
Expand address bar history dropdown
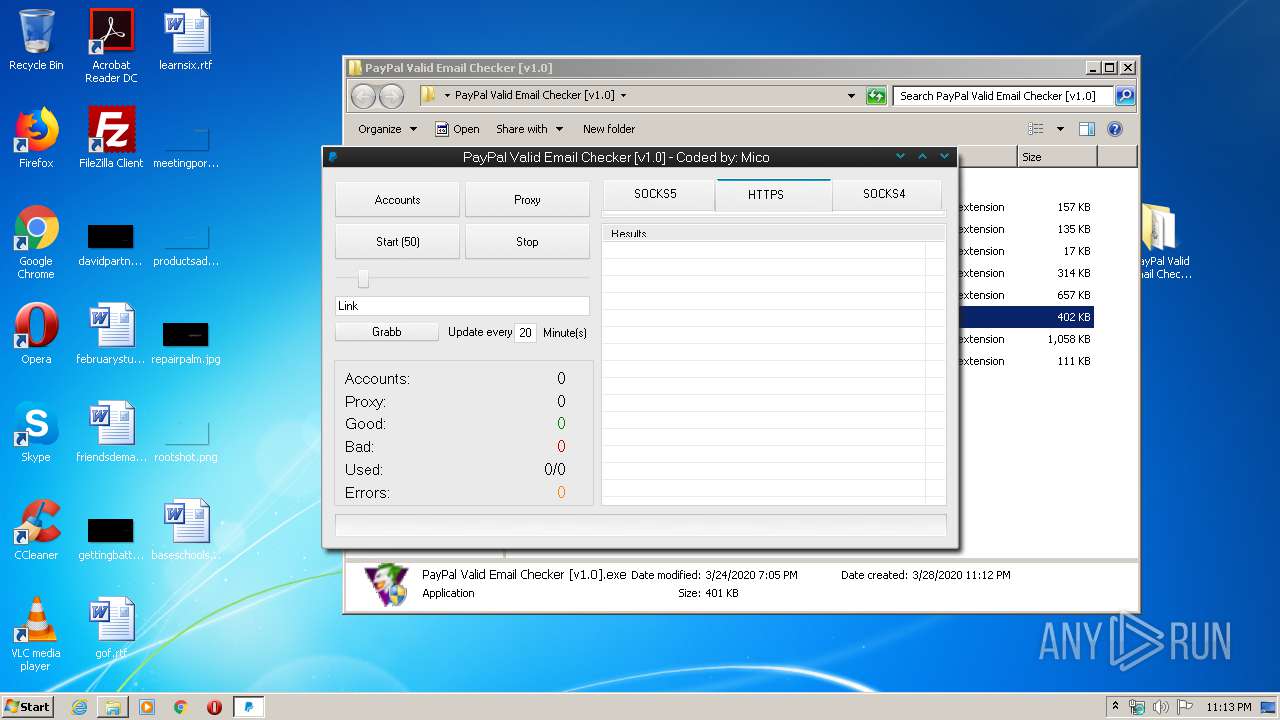pyautogui.click(x=851, y=96)
